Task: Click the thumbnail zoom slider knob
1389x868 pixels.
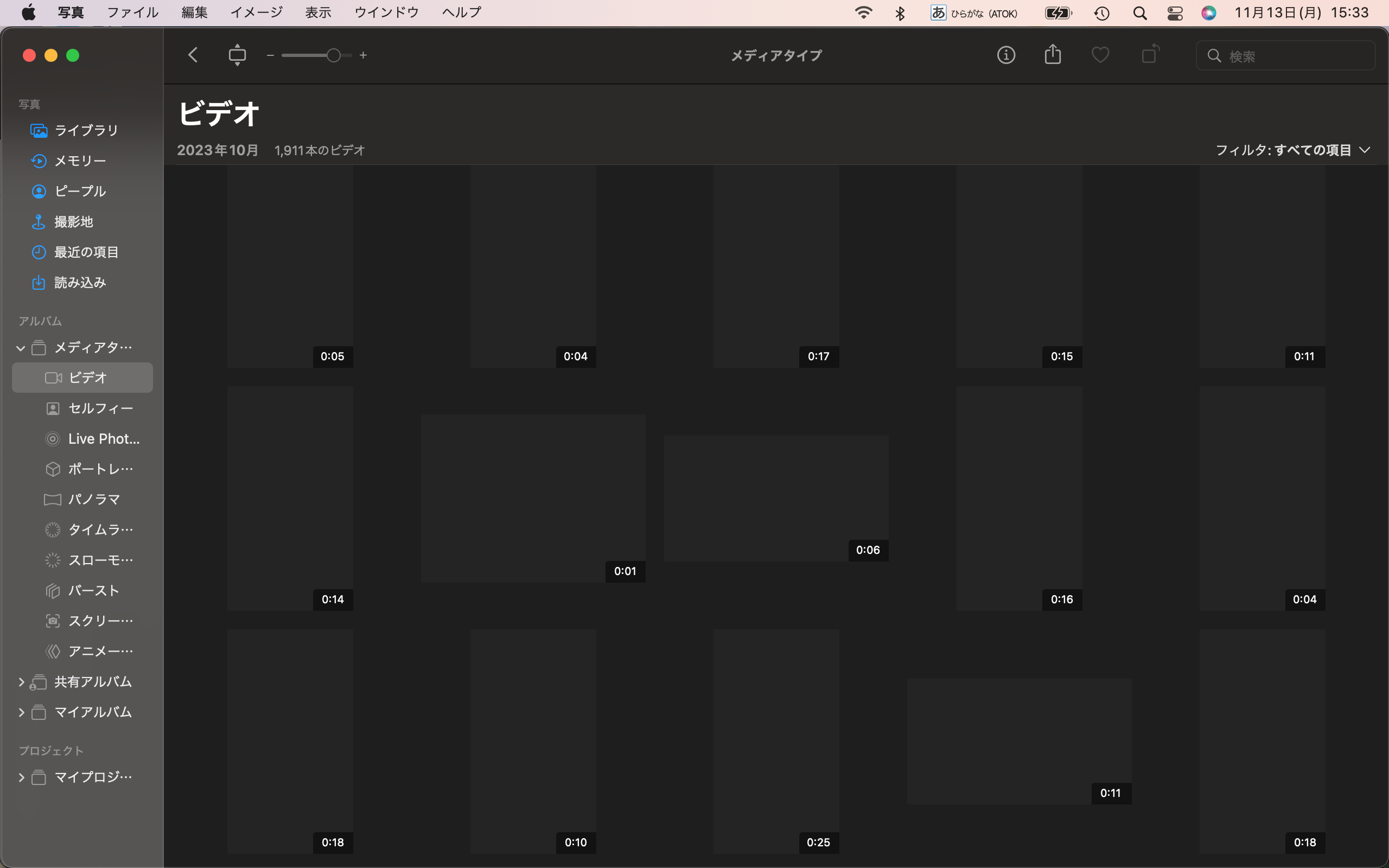Action: click(334, 55)
